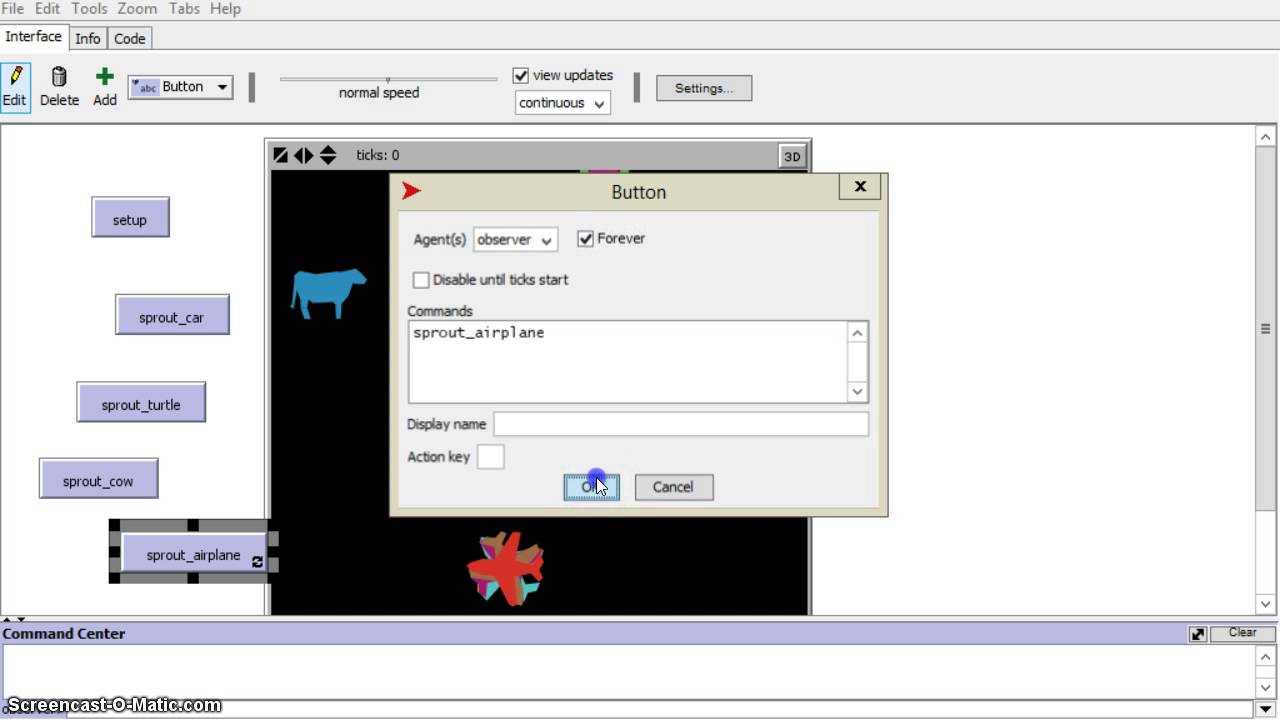Click the Commands scrollbar up arrow
This screenshot has width=1280, height=720.
point(857,332)
